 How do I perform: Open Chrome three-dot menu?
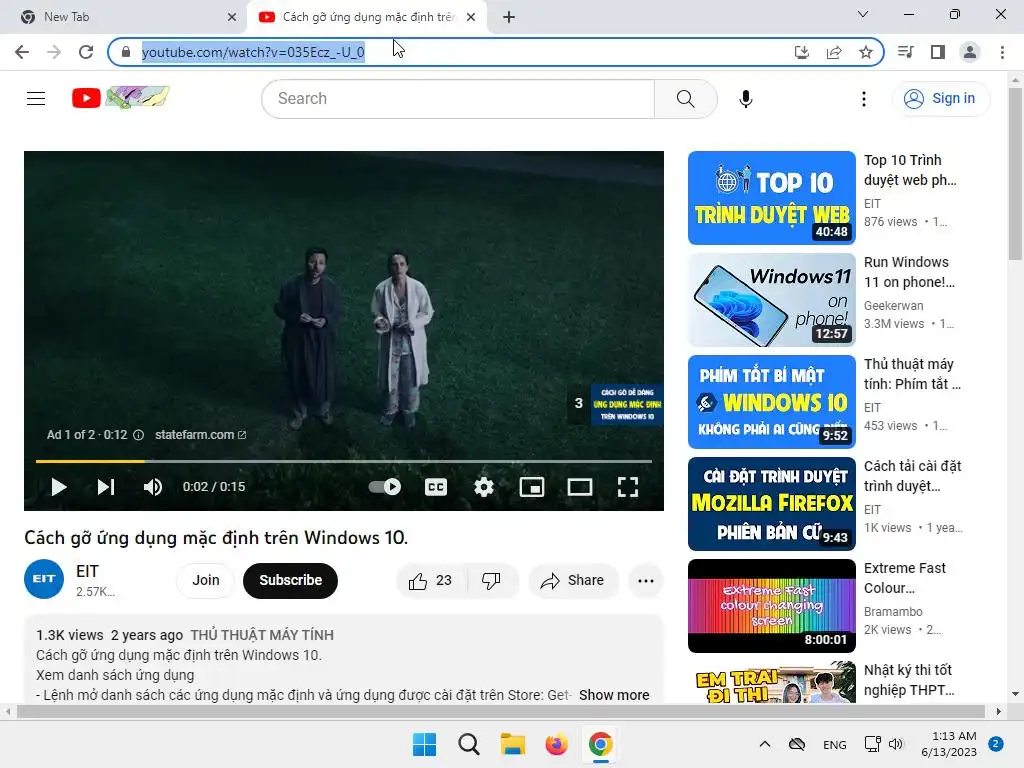coord(1002,52)
